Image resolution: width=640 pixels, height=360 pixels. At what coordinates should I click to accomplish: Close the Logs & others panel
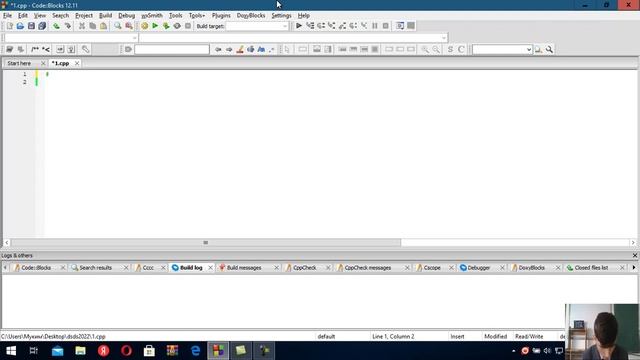[x=635, y=256]
